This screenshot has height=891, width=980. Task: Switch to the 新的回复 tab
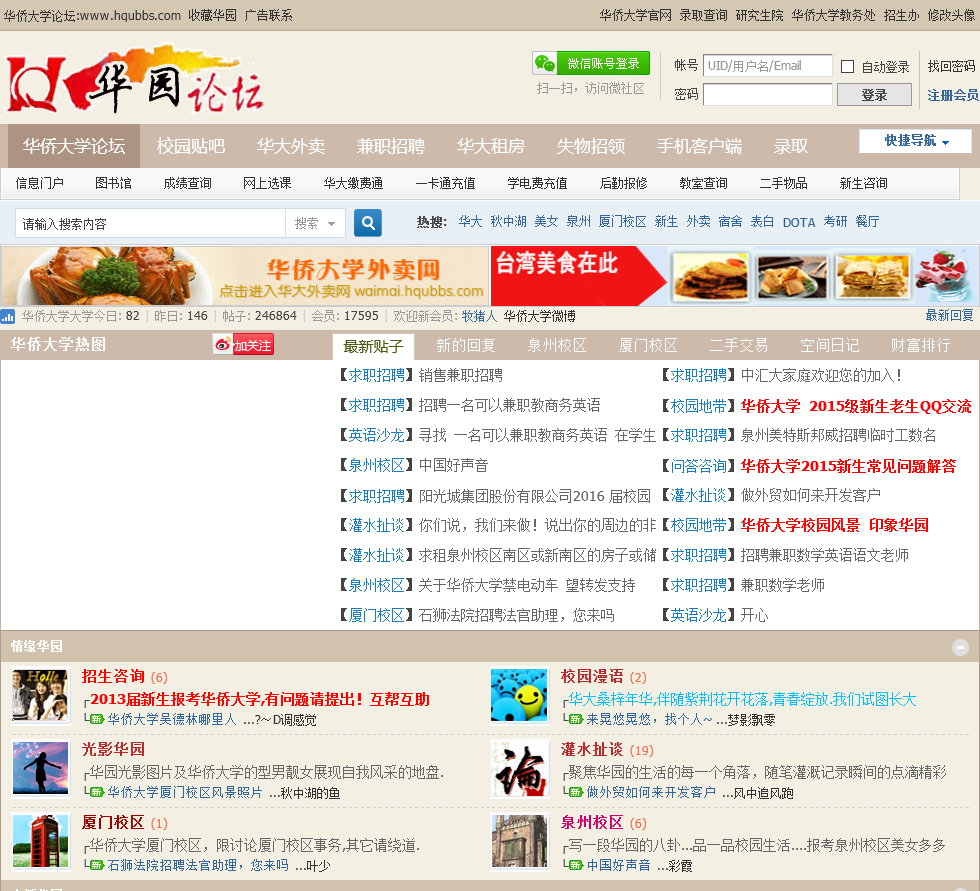click(466, 346)
